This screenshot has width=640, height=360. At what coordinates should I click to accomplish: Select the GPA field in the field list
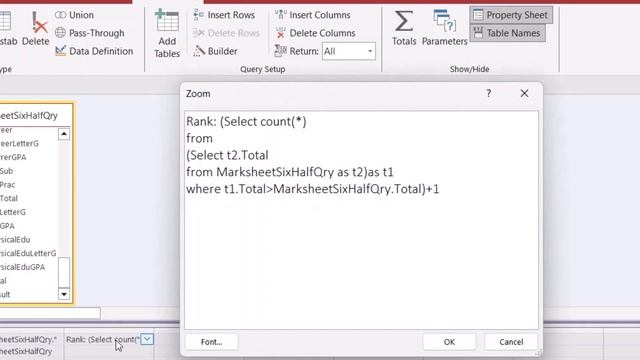[x=7, y=226]
